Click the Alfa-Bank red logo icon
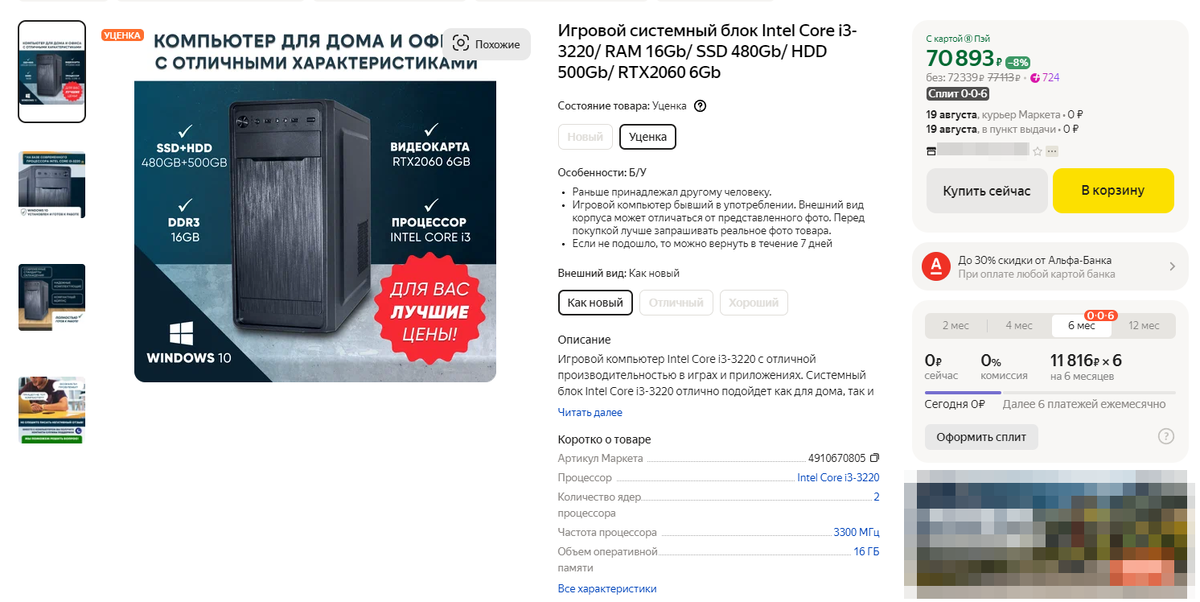The height and width of the screenshot is (602, 1200). pos(934,266)
